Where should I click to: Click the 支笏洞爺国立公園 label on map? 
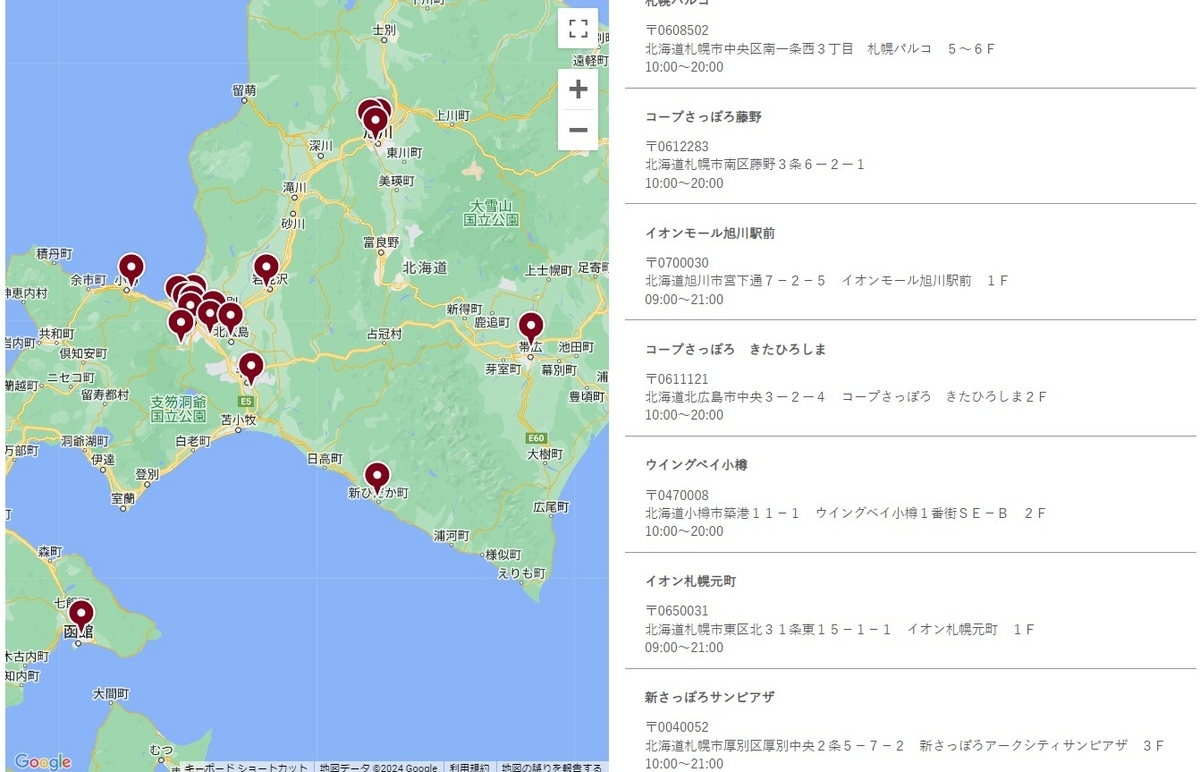pyautogui.click(x=179, y=408)
